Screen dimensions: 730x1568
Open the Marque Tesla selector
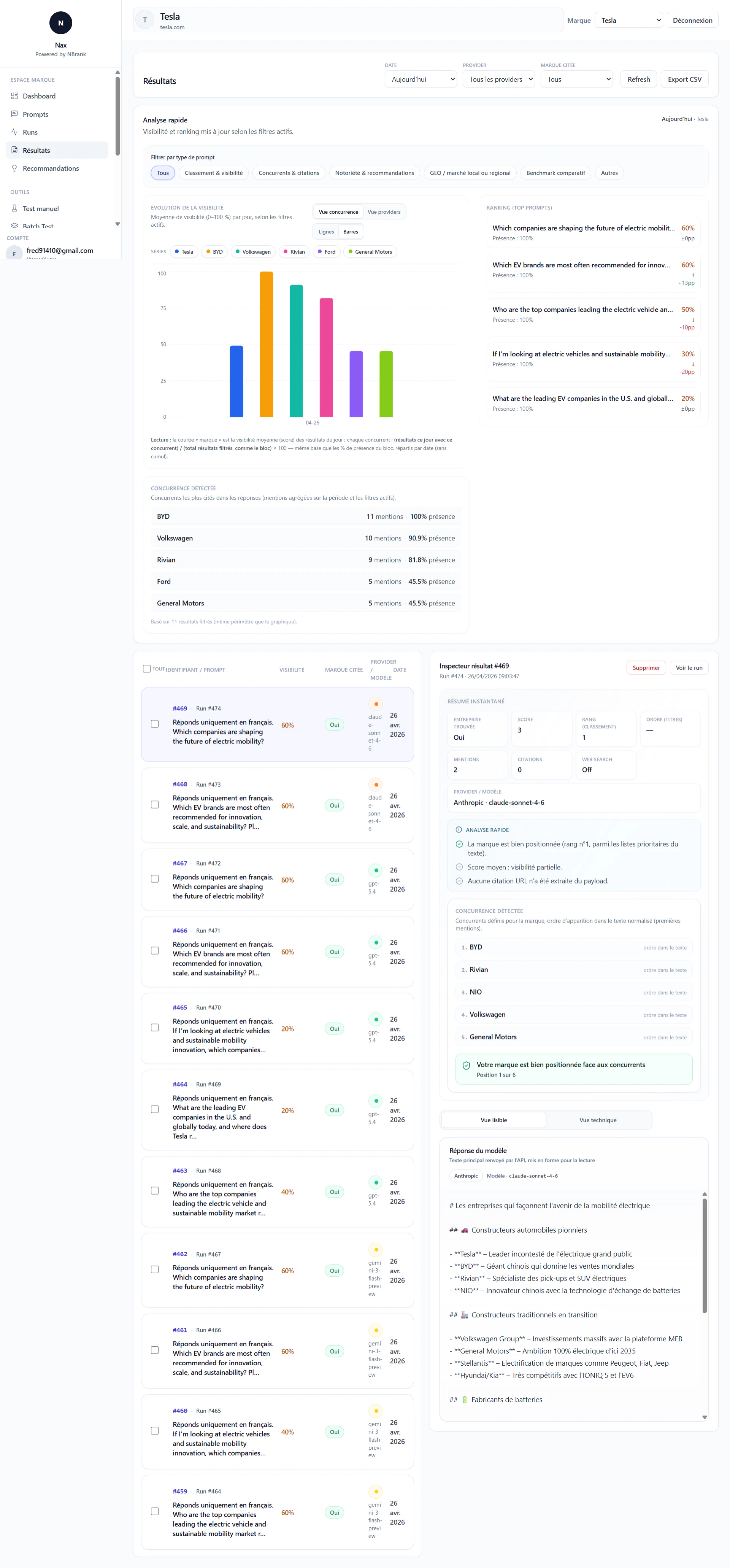[628, 20]
